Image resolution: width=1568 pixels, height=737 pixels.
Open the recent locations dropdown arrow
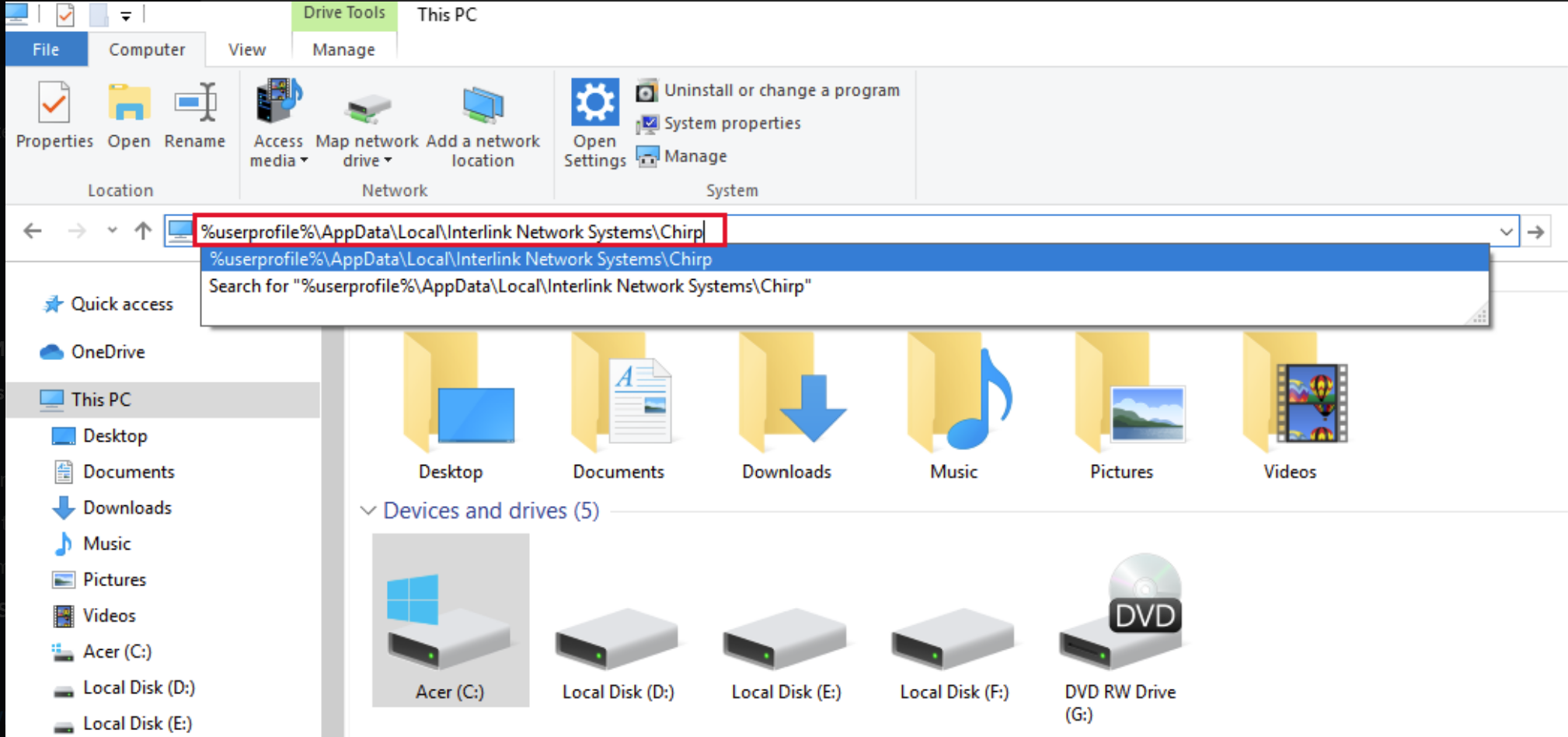[113, 230]
